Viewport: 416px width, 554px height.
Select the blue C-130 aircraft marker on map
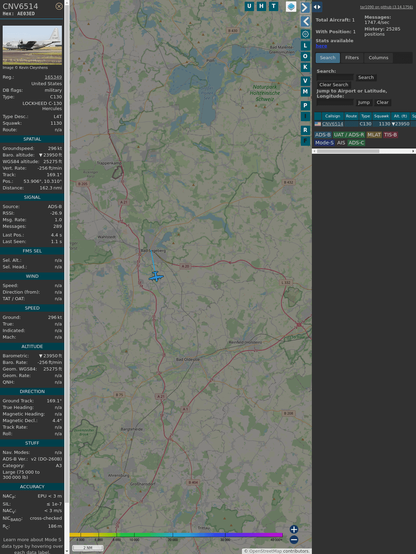[x=156, y=277]
